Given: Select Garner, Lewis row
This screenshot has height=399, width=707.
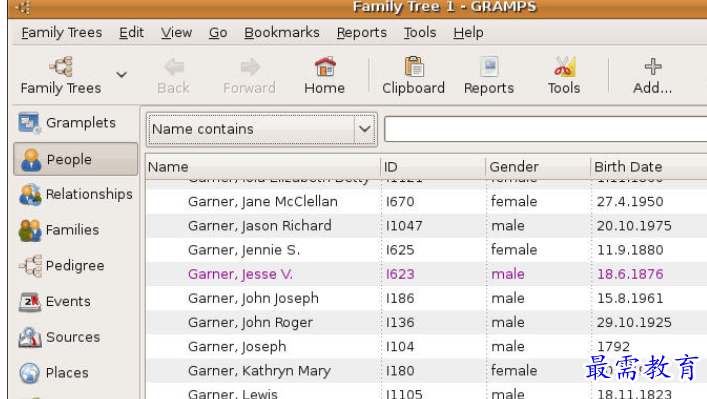Looking at the screenshot, I should tap(426, 391).
